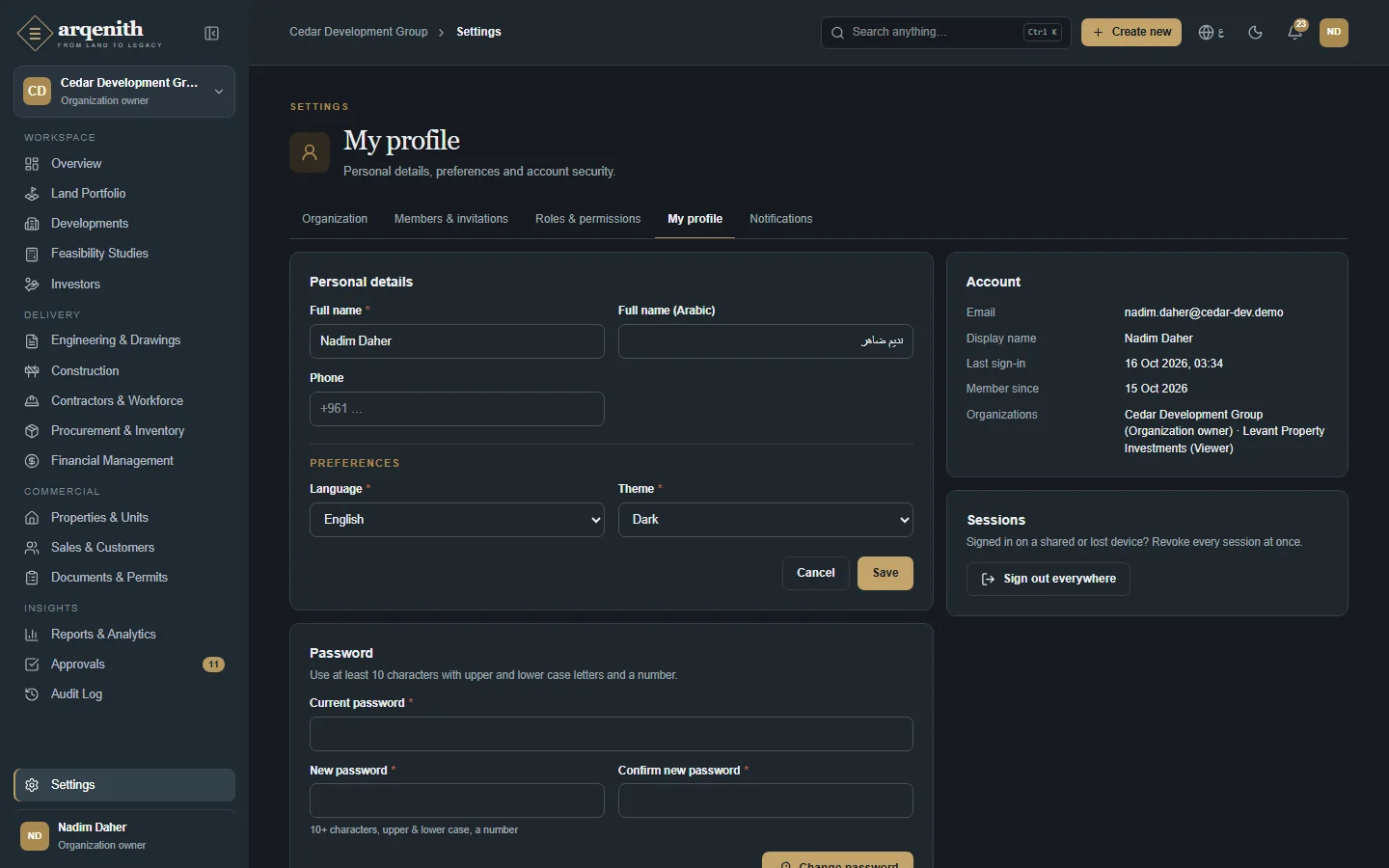1389x868 pixels.
Task: Open Feasibility Studies
Action: (x=124, y=254)
